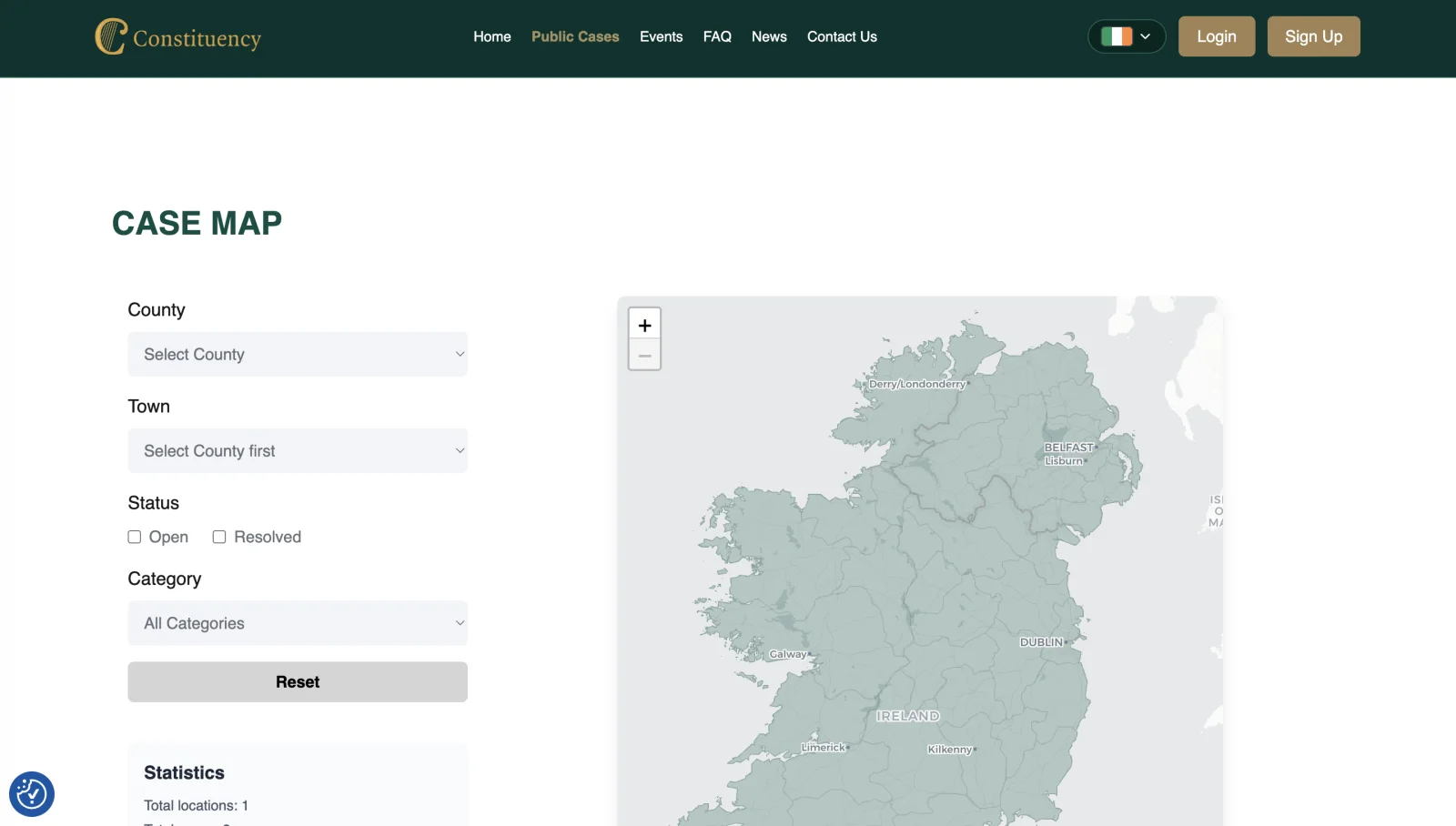1456x826 pixels.
Task: Zoom in on the case map
Action: pyautogui.click(x=644, y=325)
